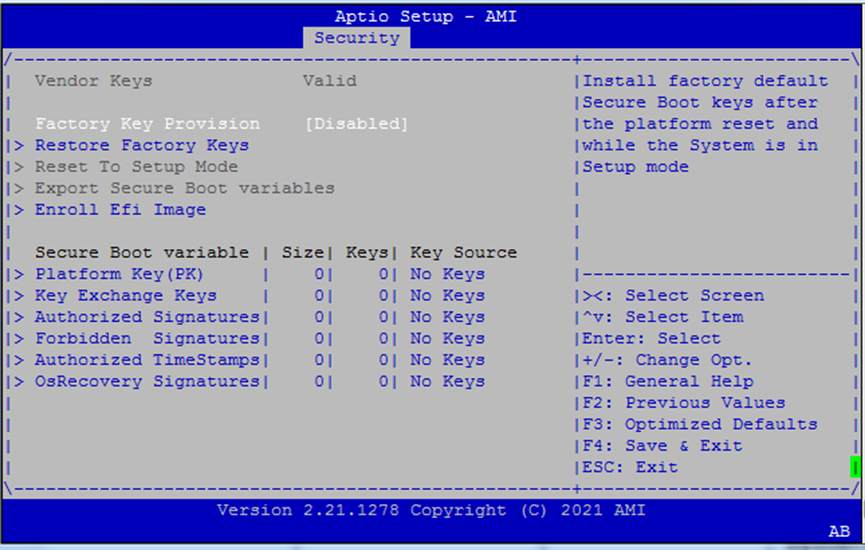Open Authorized TimeStamps entry

tap(147, 360)
